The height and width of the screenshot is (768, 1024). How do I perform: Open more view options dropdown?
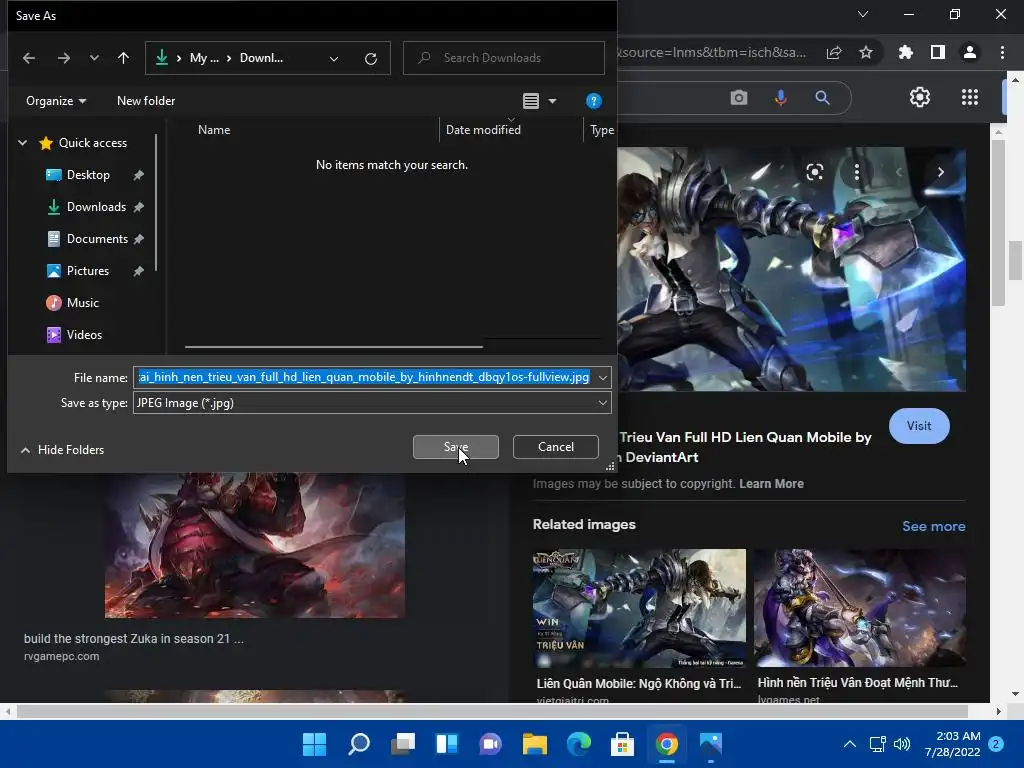pos(552,101)
